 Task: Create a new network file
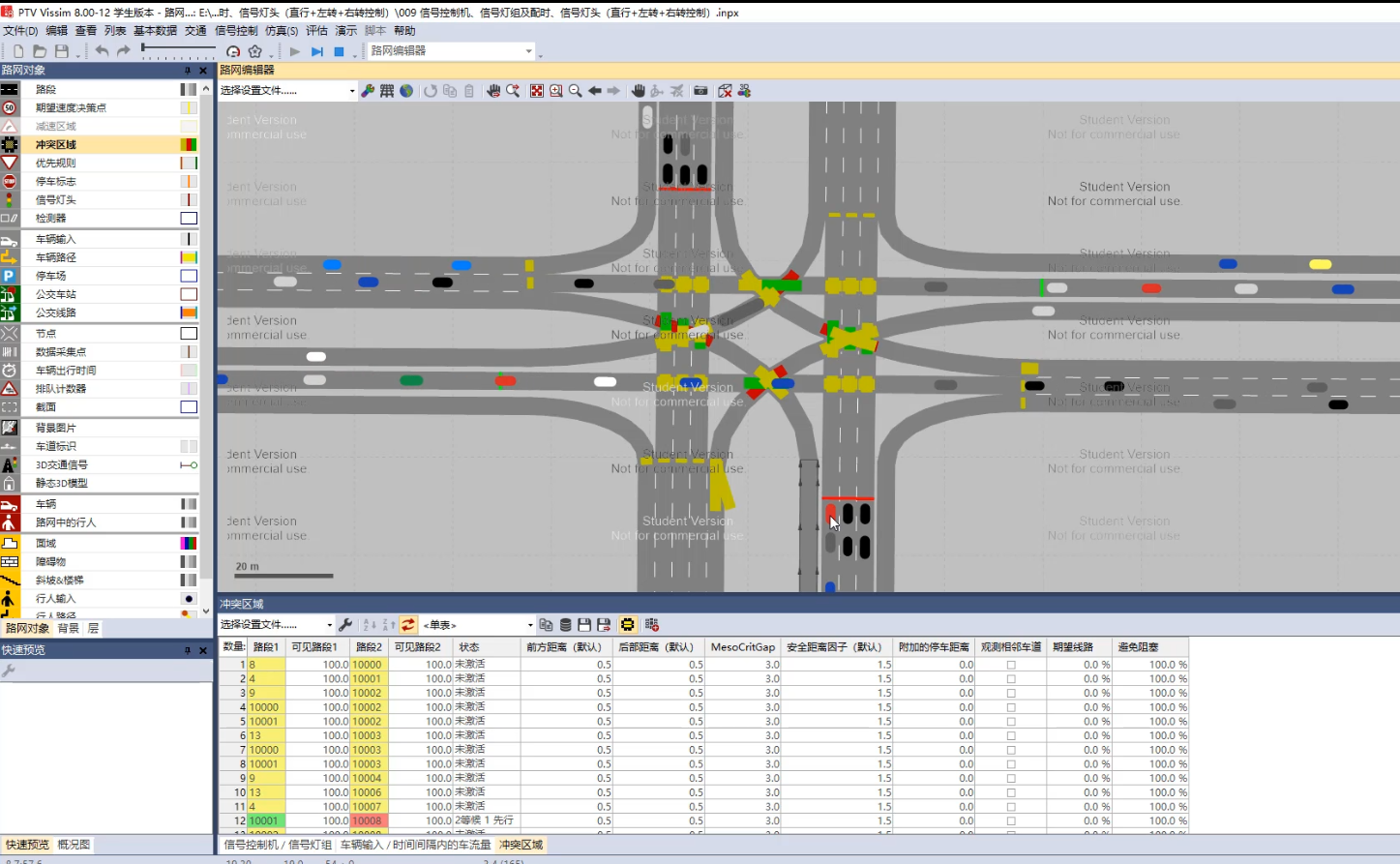pyautogui.click(x=18, y=51)
